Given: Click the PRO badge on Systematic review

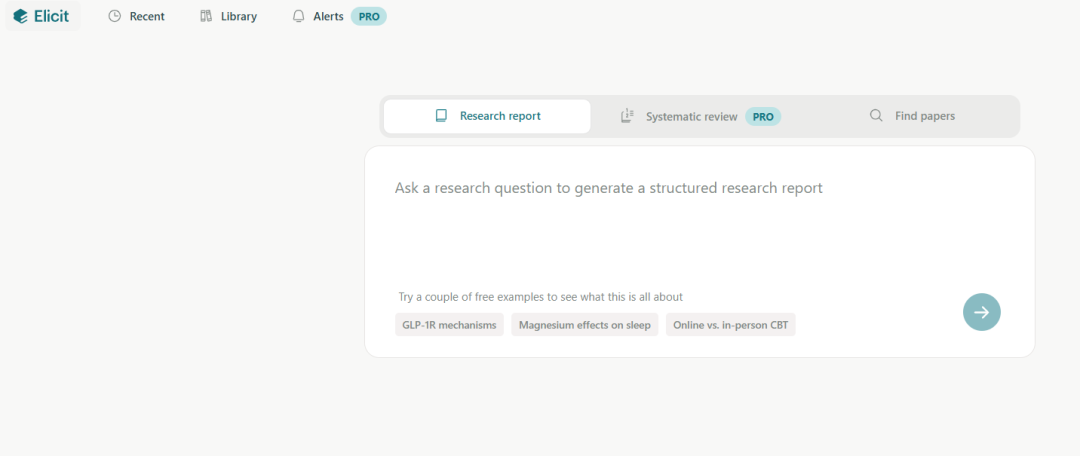Looking at the screenshot, I should click(763, 116).
